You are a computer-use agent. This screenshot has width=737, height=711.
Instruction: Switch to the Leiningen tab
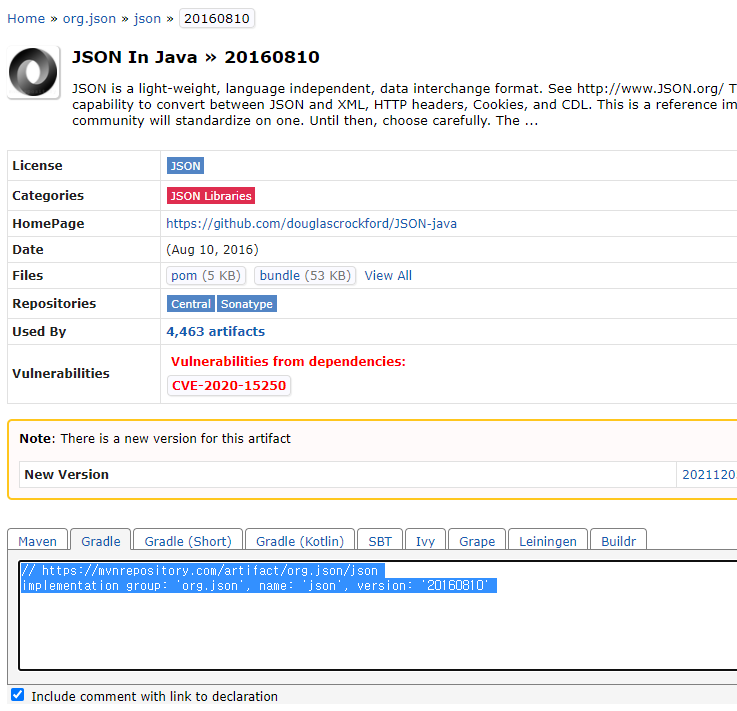click(x=548, y=541)
